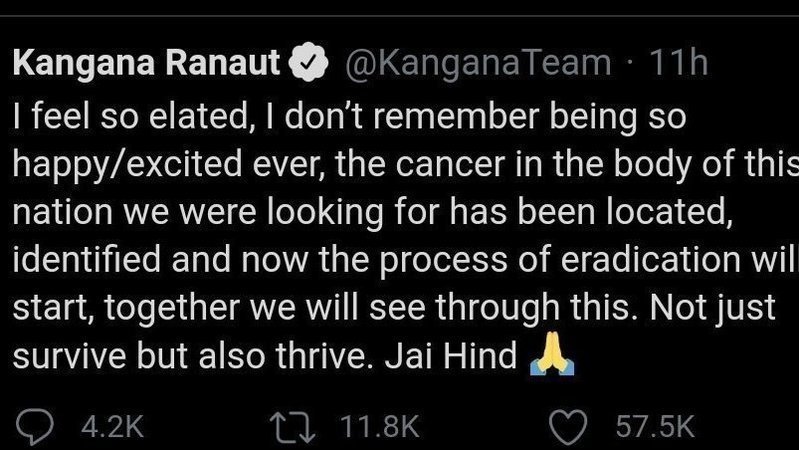
Task: Click the words 'Jai Hind' in tweet
Action: (x=451, y=355)
